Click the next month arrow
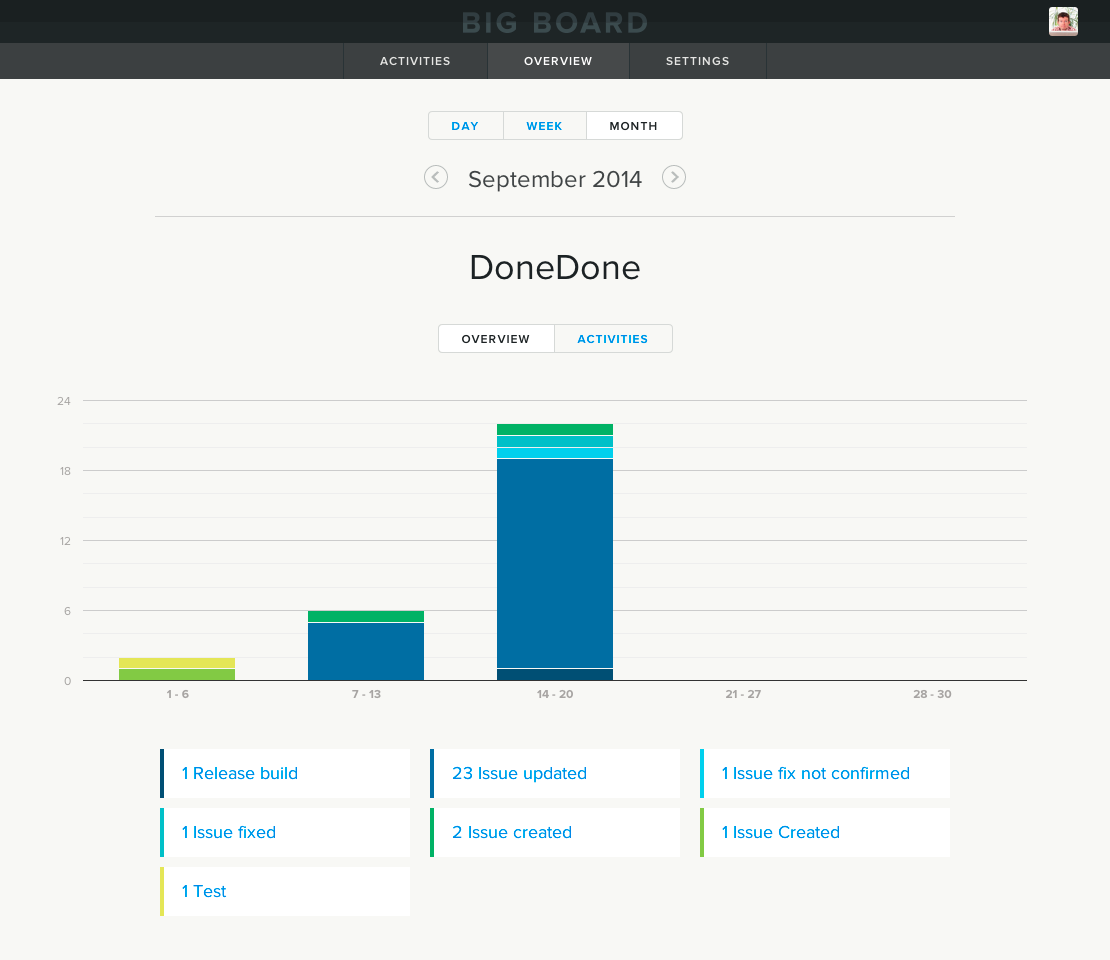The height and width of the screenshot is (960, 1110). [x=674, y=177]
